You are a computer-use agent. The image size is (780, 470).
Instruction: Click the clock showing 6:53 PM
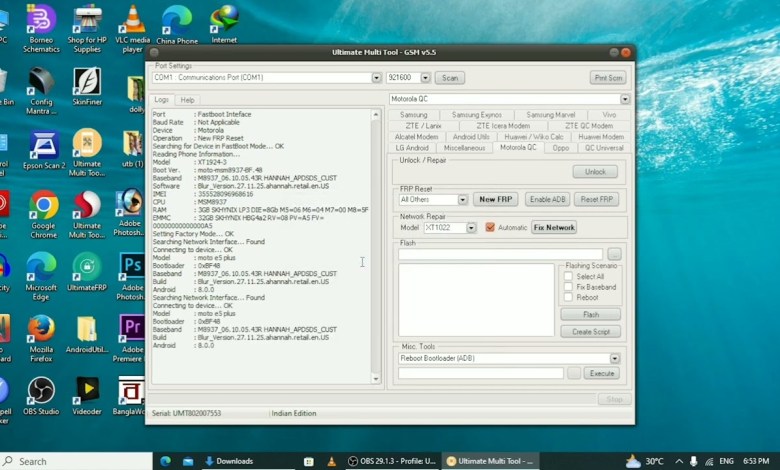tap(756, 461)
